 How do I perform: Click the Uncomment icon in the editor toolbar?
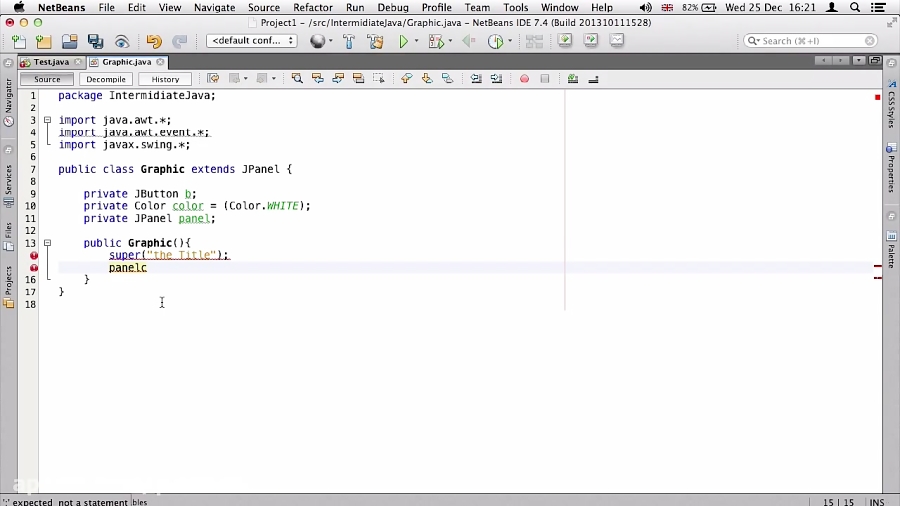tap(593, 79)
